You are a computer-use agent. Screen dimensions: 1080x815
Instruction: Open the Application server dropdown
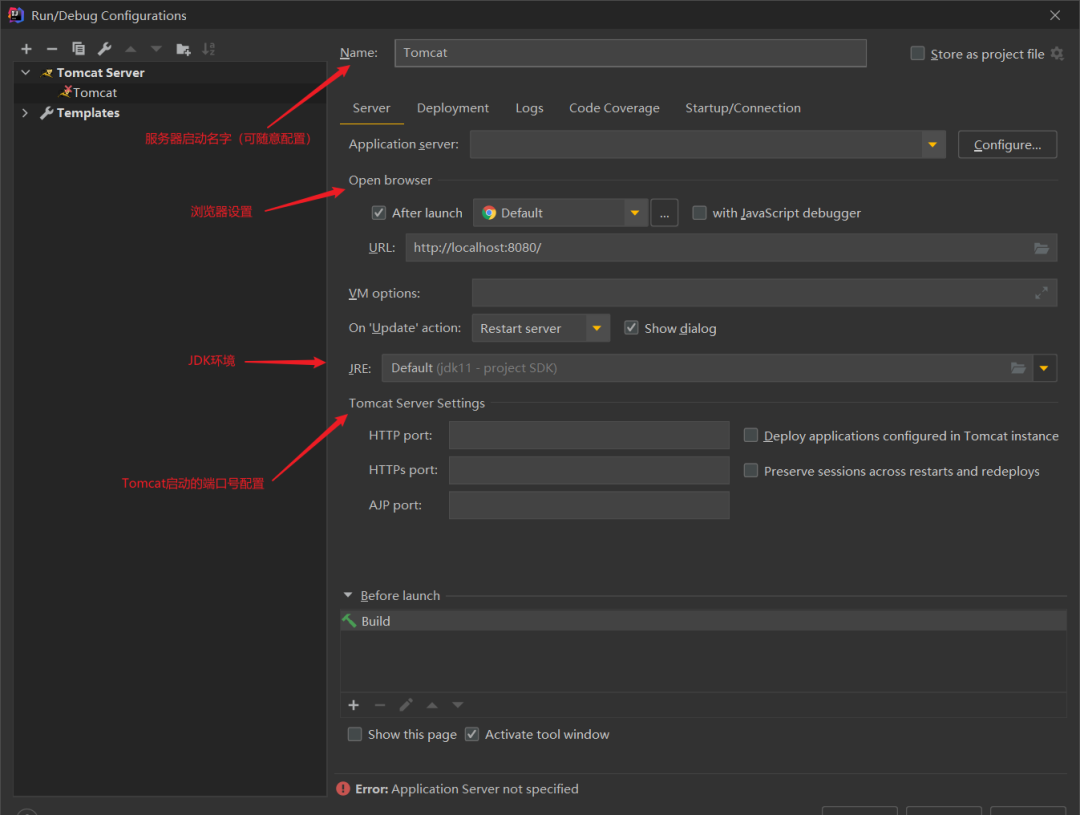(x=933, y=145)
